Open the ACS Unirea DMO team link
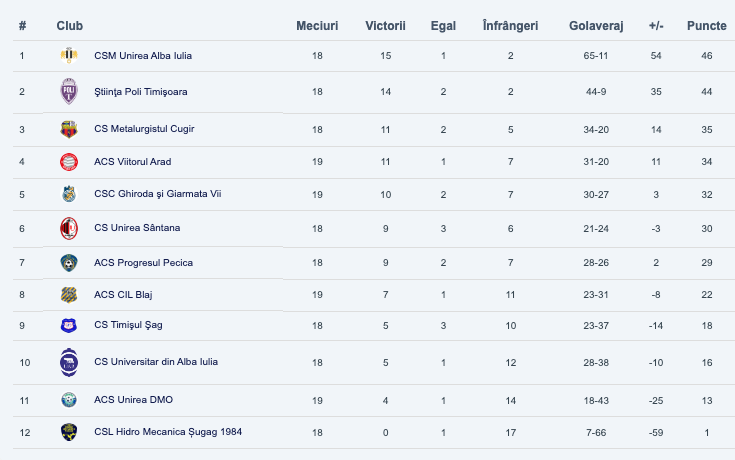Image resolution: width=735 pixels, height=460 pixels. click(x=133, y=400)
